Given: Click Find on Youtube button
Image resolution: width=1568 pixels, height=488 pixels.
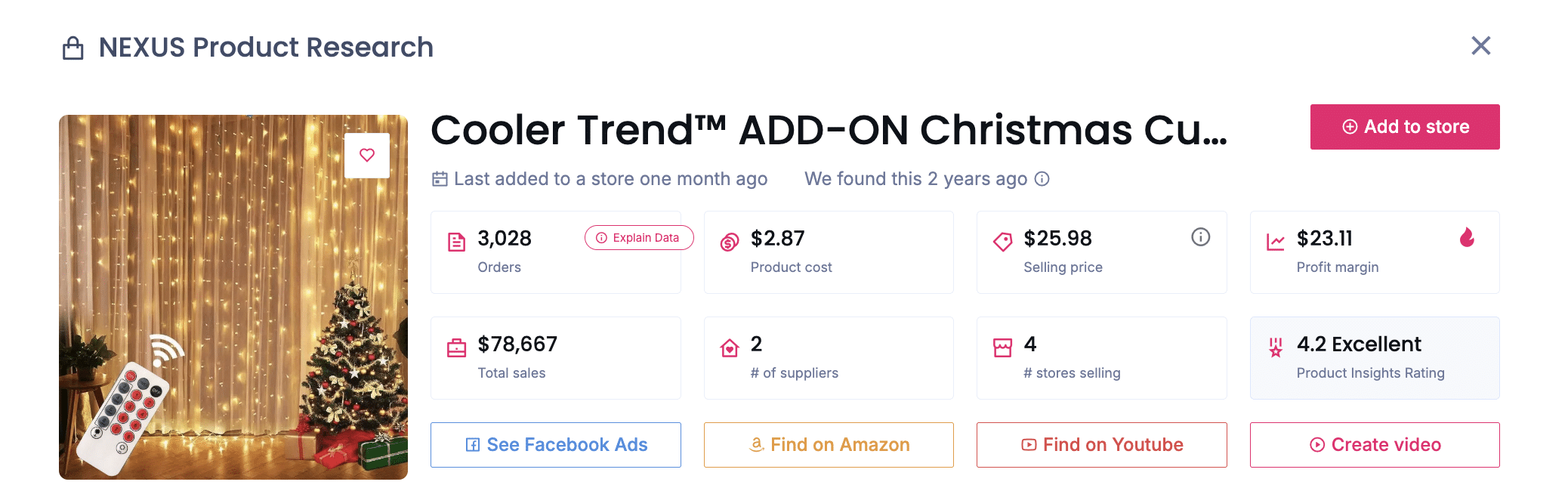Looking at the screenshot, I should coord(1101,445).
